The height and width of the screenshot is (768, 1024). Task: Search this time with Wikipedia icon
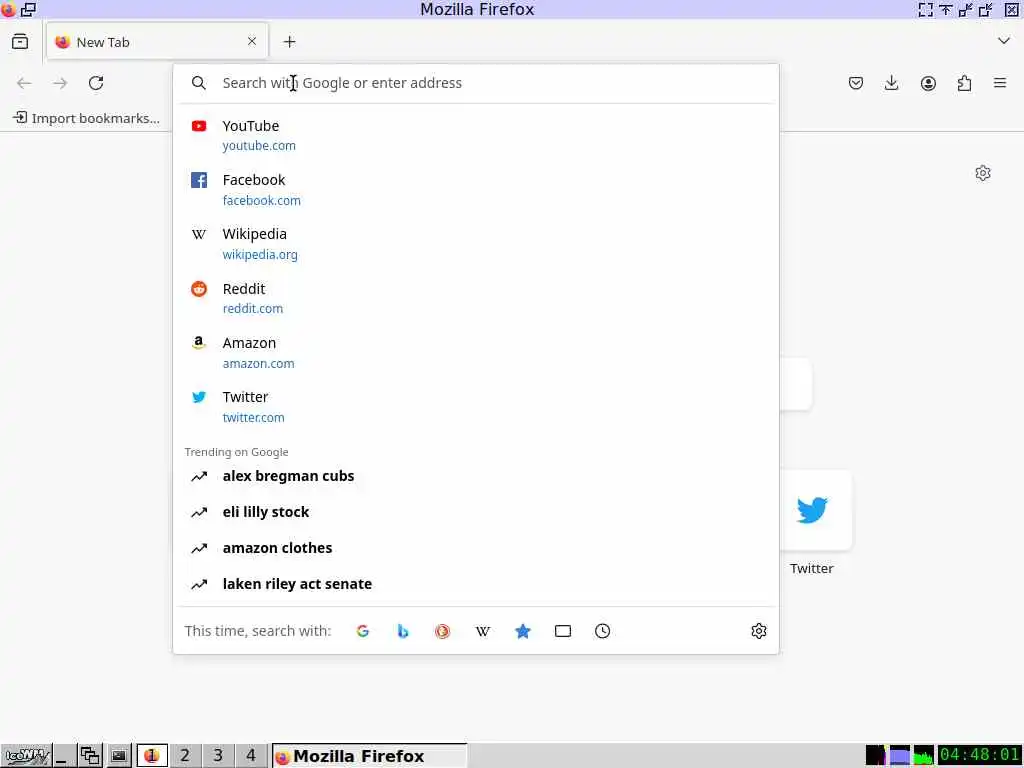point(483,631)
